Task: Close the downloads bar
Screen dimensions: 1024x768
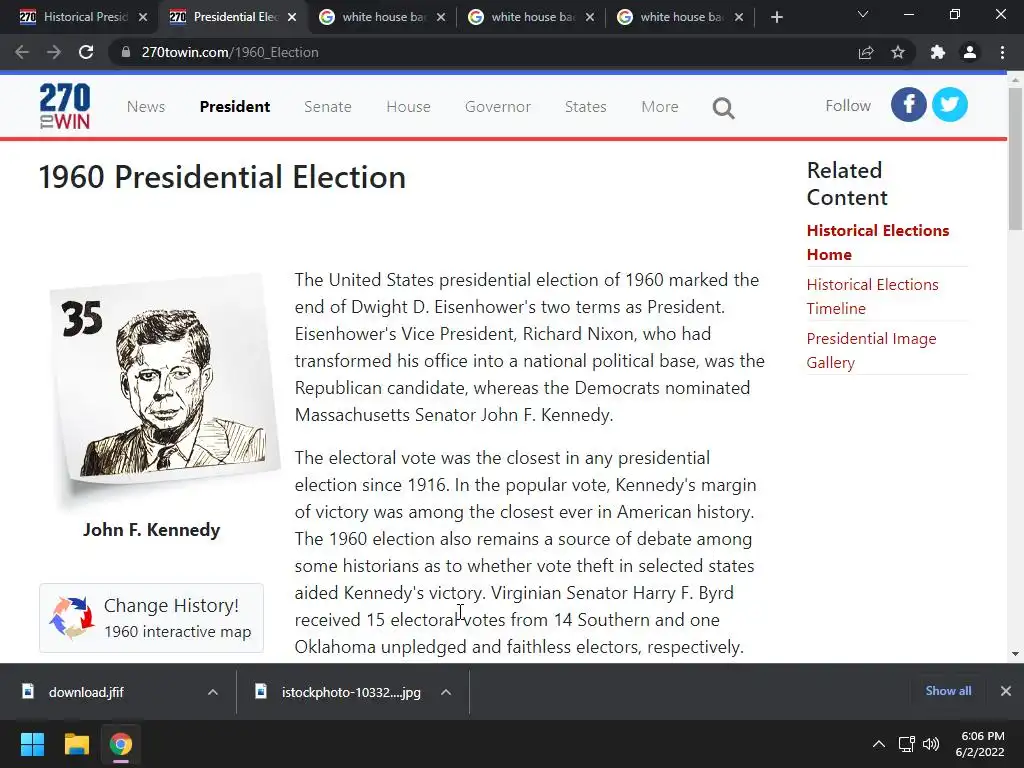Action: pos(1006,691)
